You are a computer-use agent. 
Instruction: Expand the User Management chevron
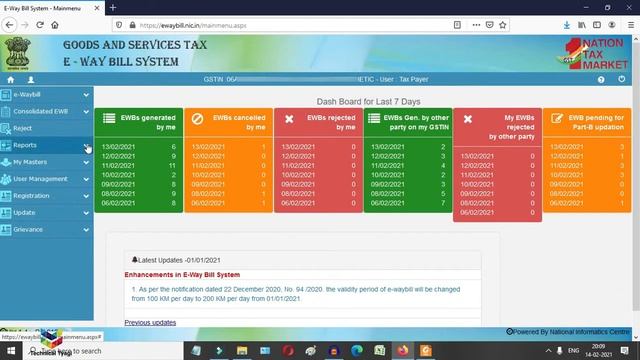86,179
